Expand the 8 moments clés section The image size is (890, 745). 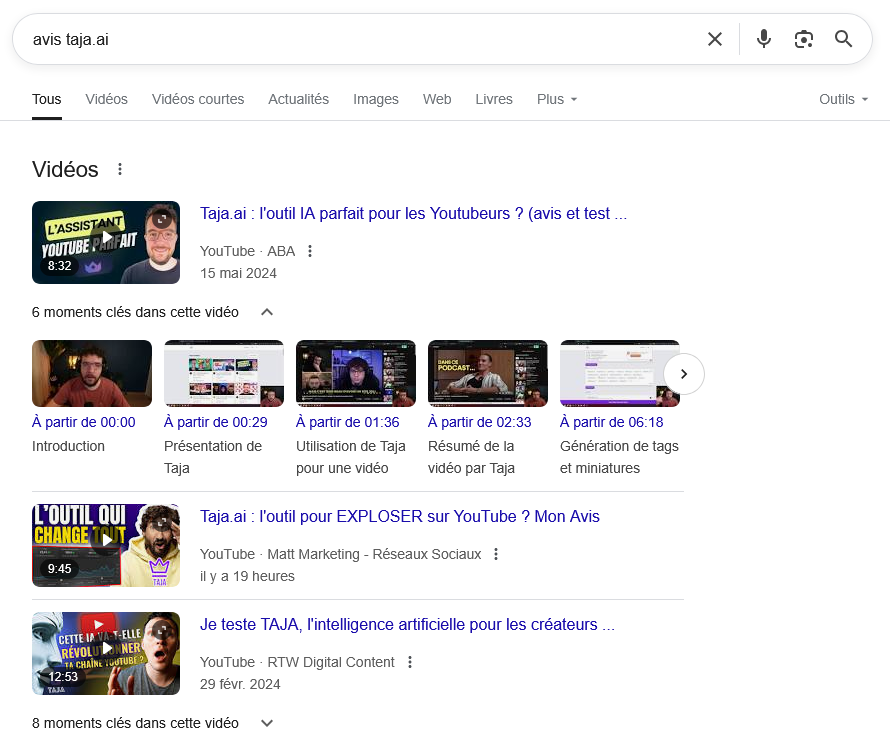pyautogui.click(x=267, y=723)
